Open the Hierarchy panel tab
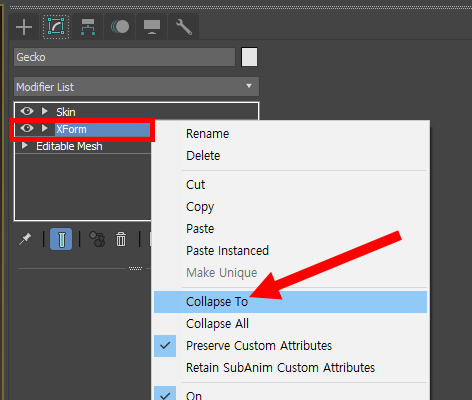The height and width of the screenshot is (400, 472). pyautogui.click(x=88, y=27)
